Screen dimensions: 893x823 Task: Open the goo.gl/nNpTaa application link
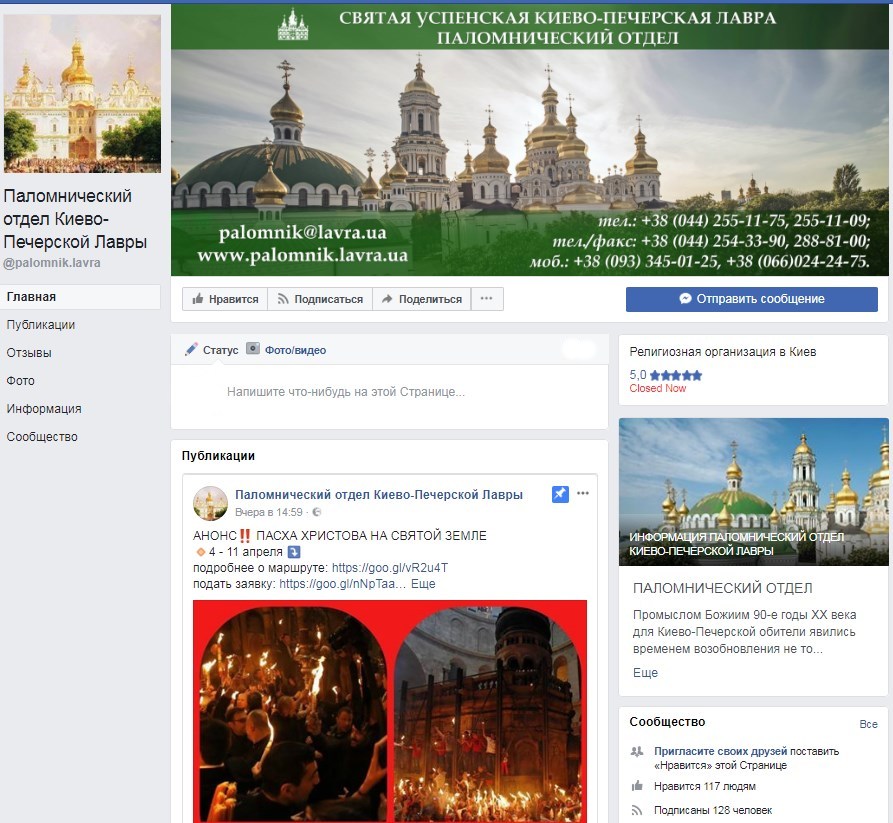(x=343, y=584)
